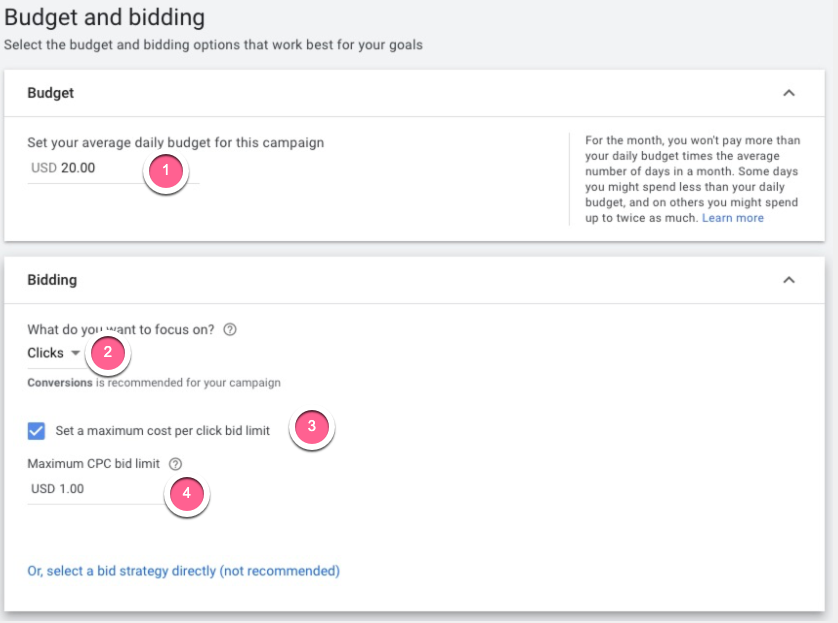Click the pink annotation marker numbered 1
The width and height of the screenshot is (838, 623).
click(x=166, y=172)
